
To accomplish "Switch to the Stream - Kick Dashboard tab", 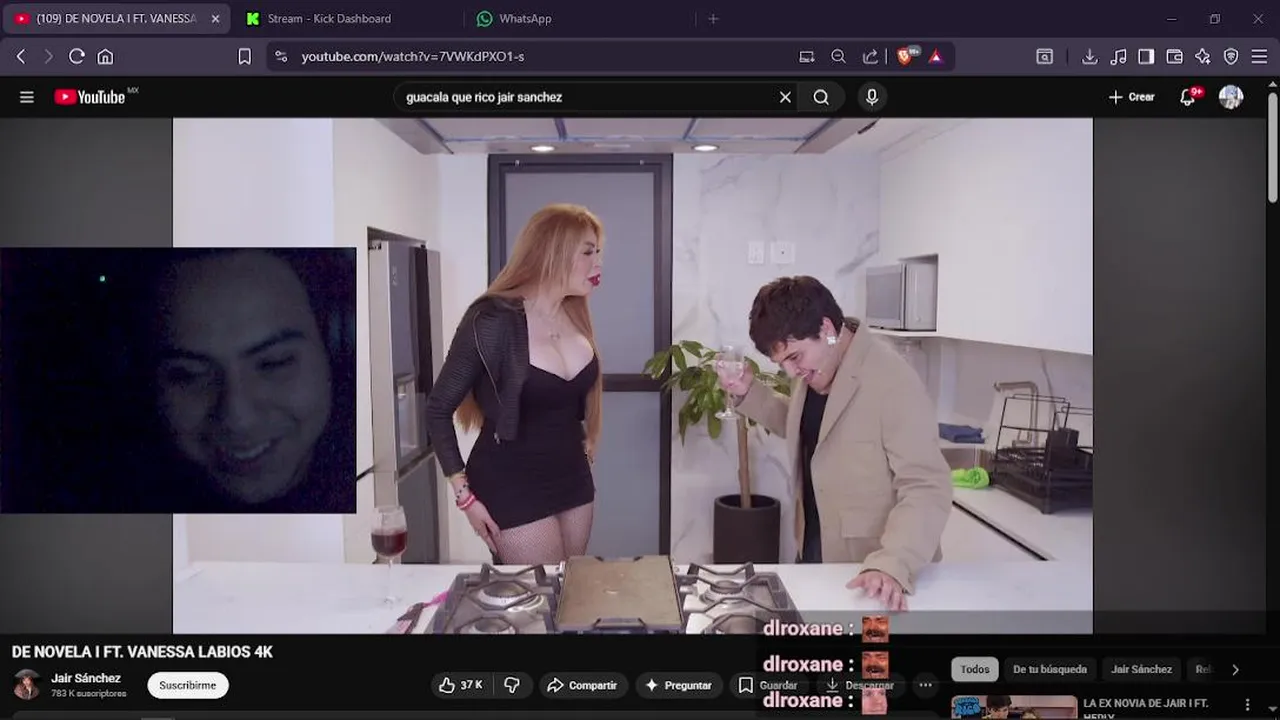I will 330,19.
